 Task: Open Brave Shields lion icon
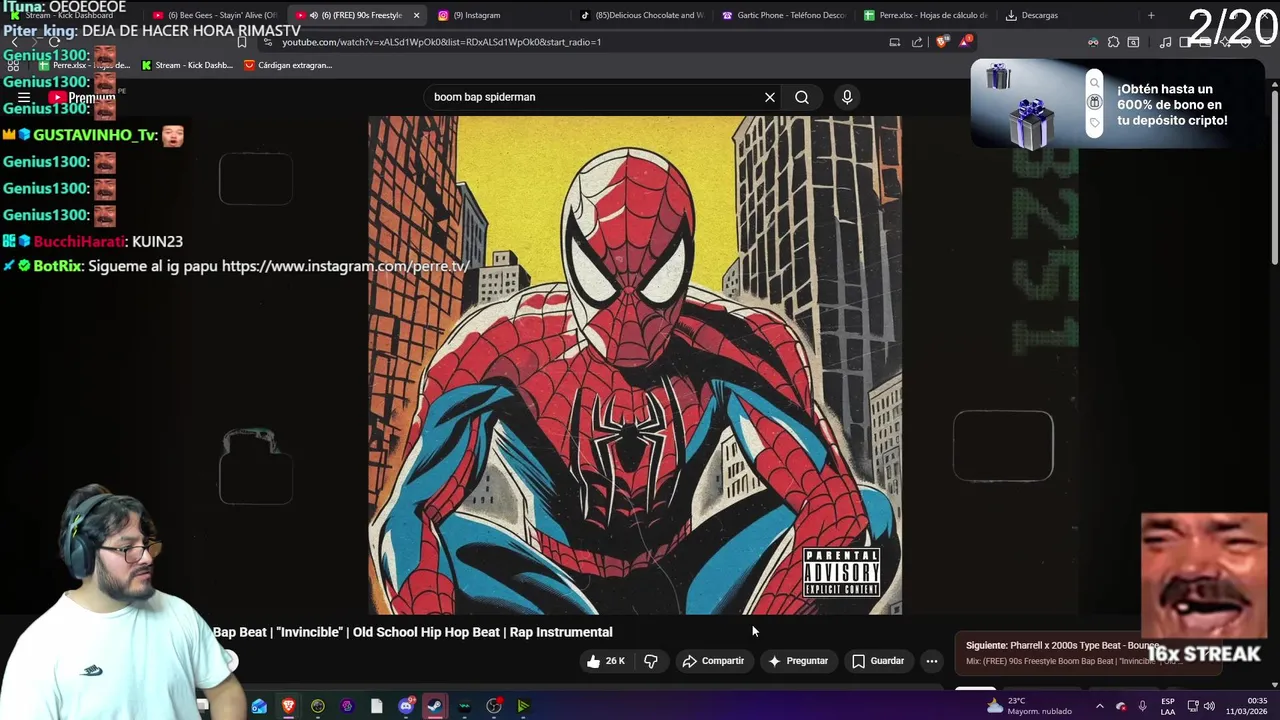tap(941, 42)
